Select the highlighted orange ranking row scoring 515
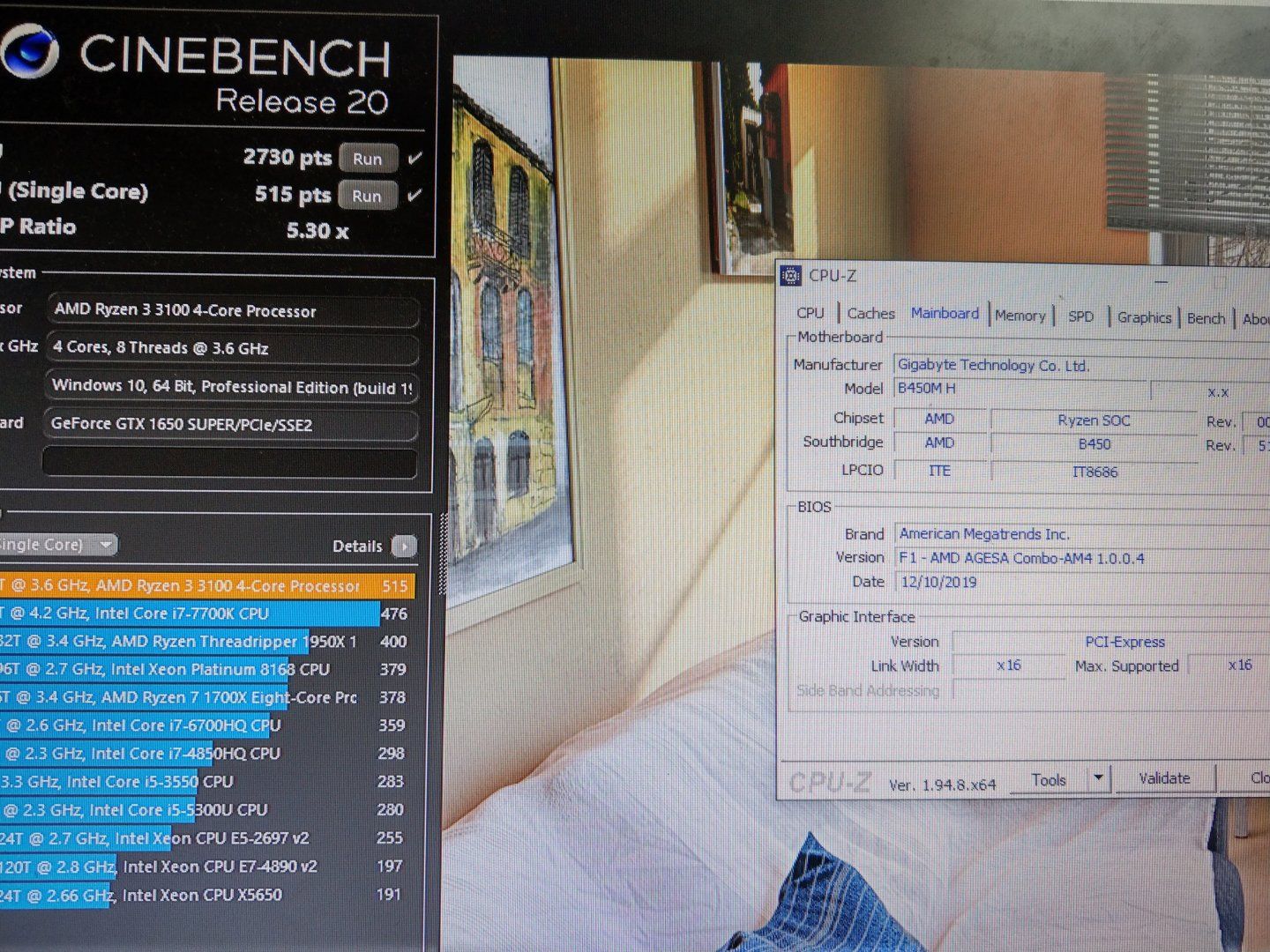 point(206,585)
